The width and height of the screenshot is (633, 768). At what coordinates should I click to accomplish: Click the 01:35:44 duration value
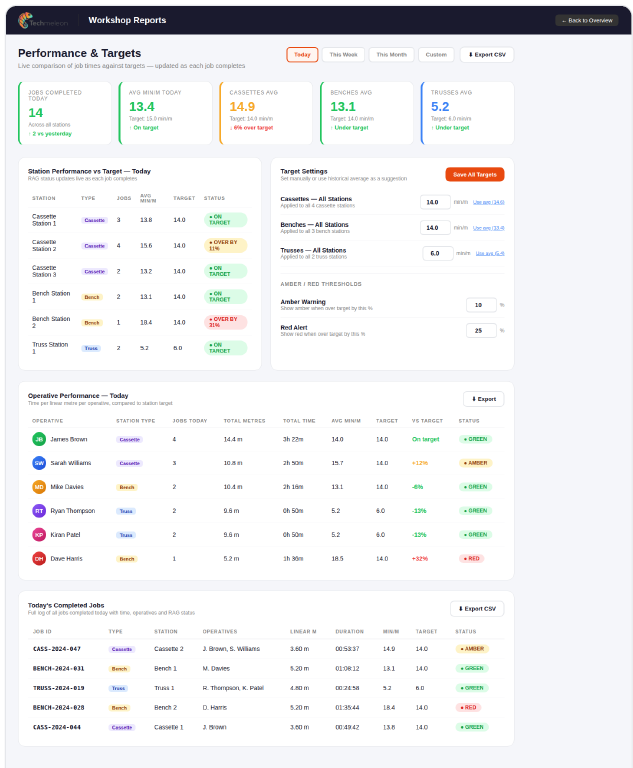coord(347,708)
